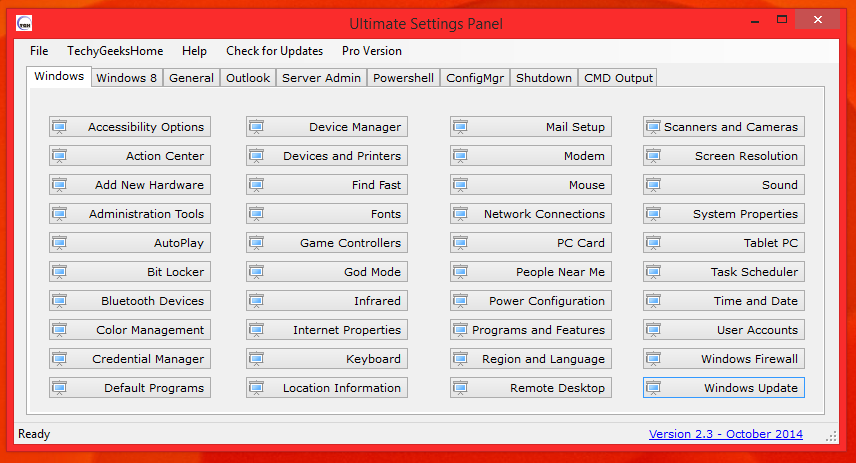This screenshot has height=463, width=856.
Task: Select the CMD Output tab
Action: click(618, 78)
